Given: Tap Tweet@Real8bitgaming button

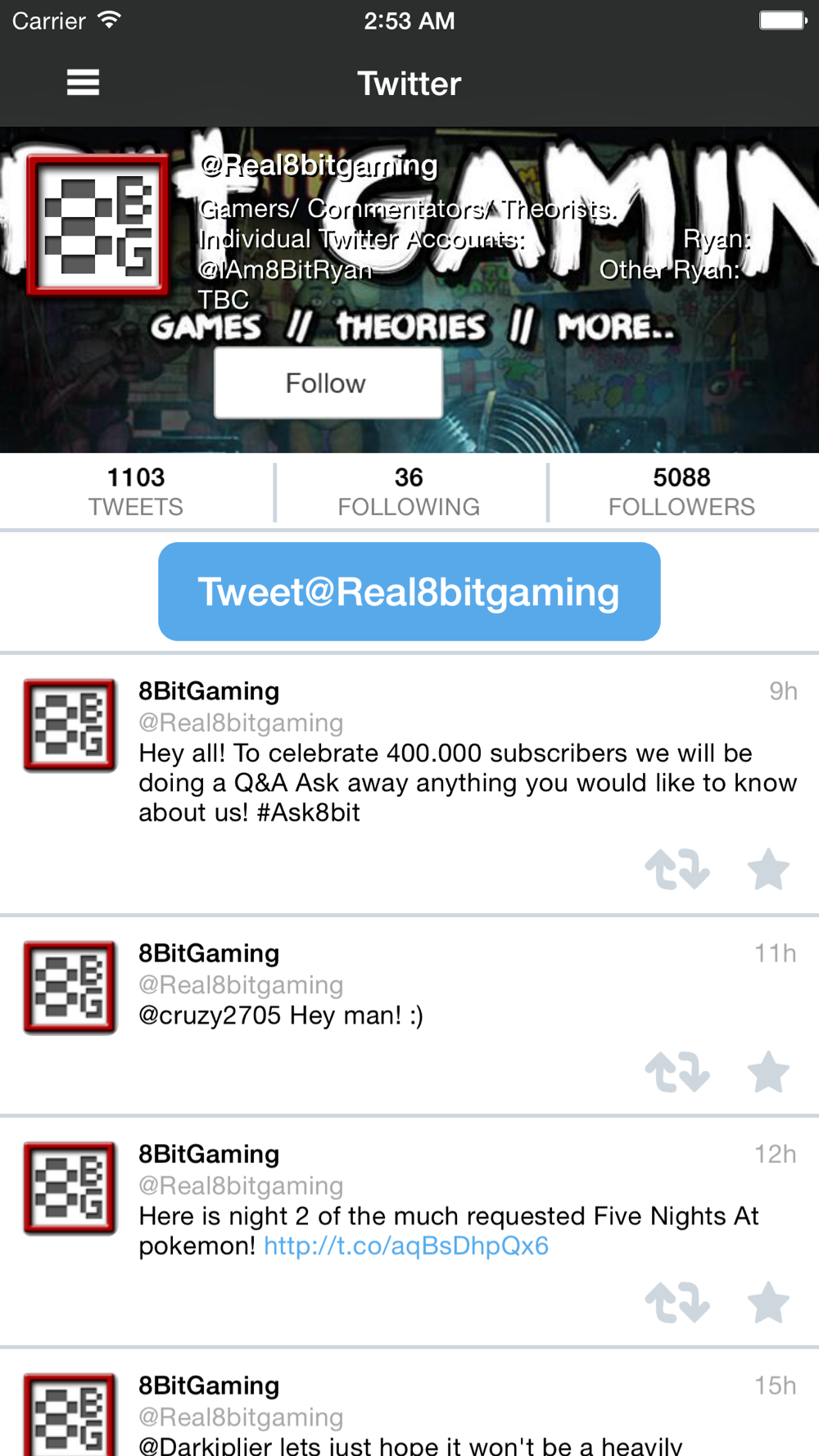Looking at the screenshot, I should point(409,592).
